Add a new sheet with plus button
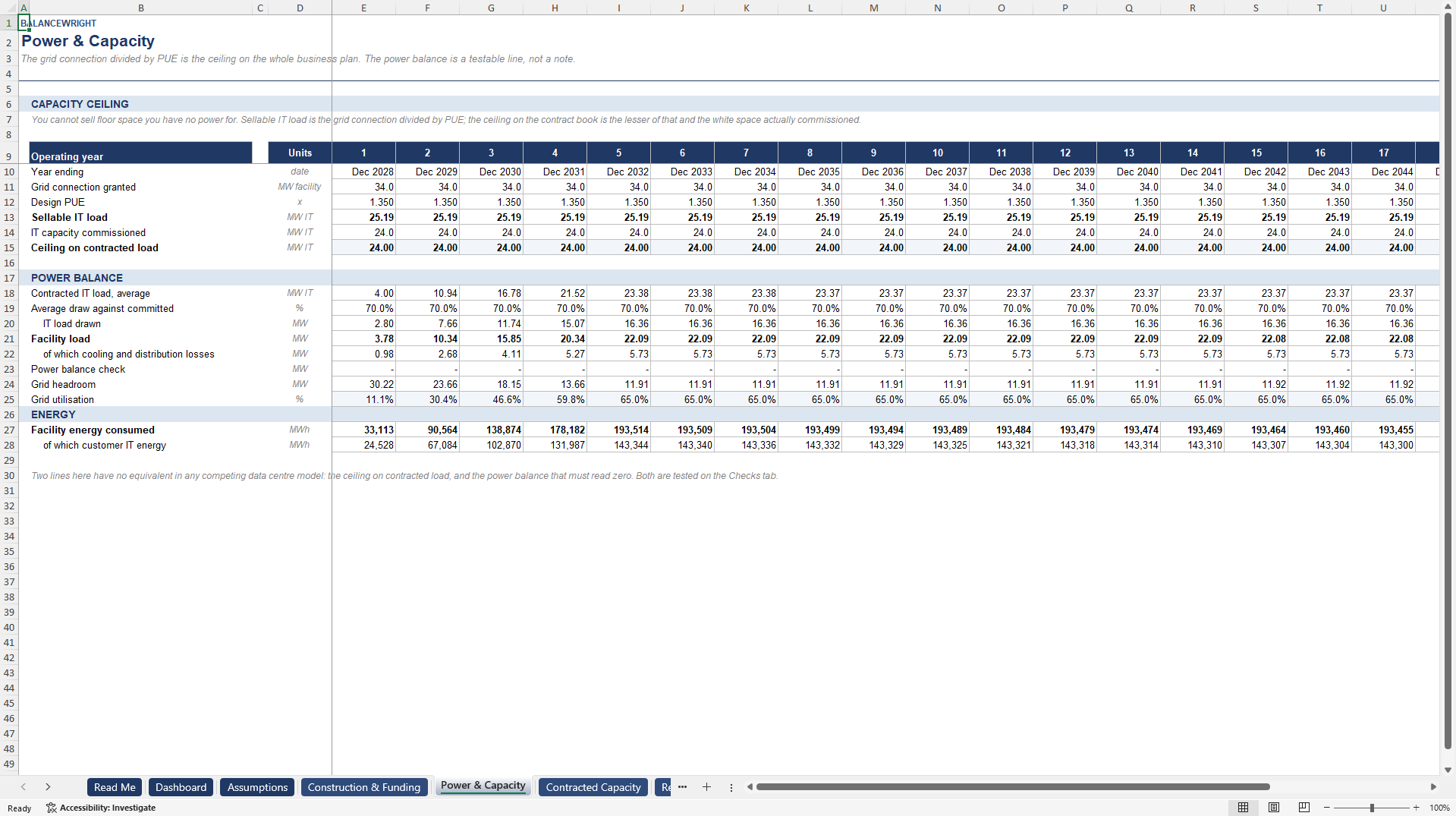The width and height of the screenshot is (1456, 816). click(x=706, y=787)
